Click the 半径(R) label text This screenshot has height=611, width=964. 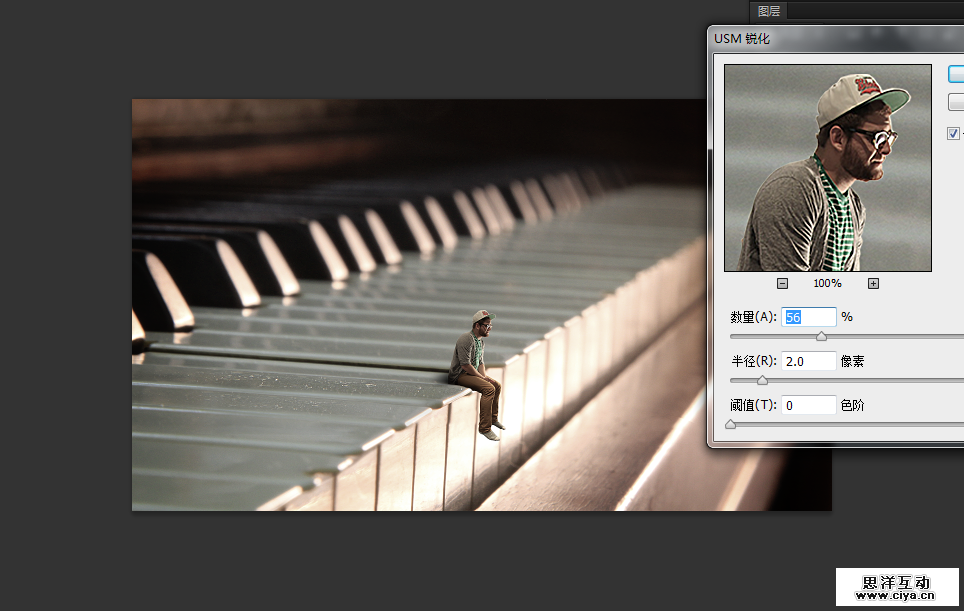coord(753,361)
